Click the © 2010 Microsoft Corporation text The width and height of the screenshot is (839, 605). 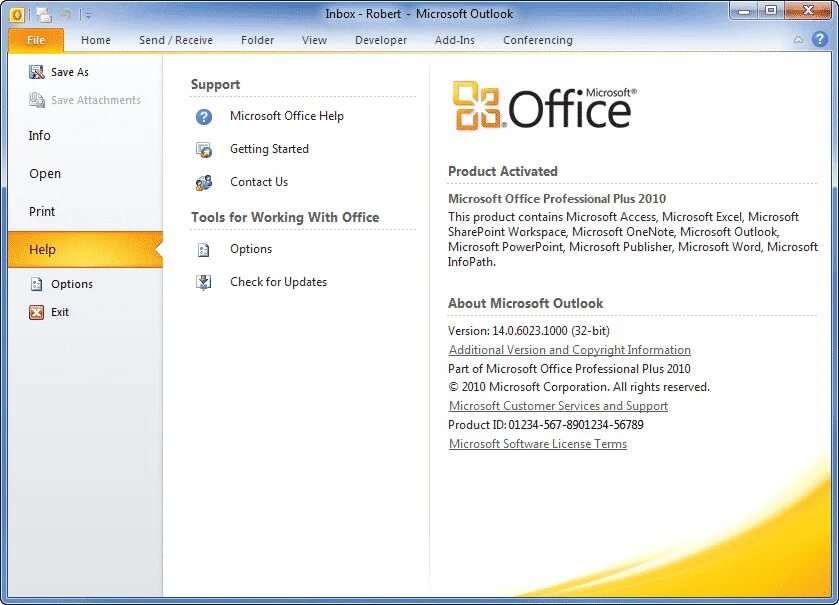579,387
